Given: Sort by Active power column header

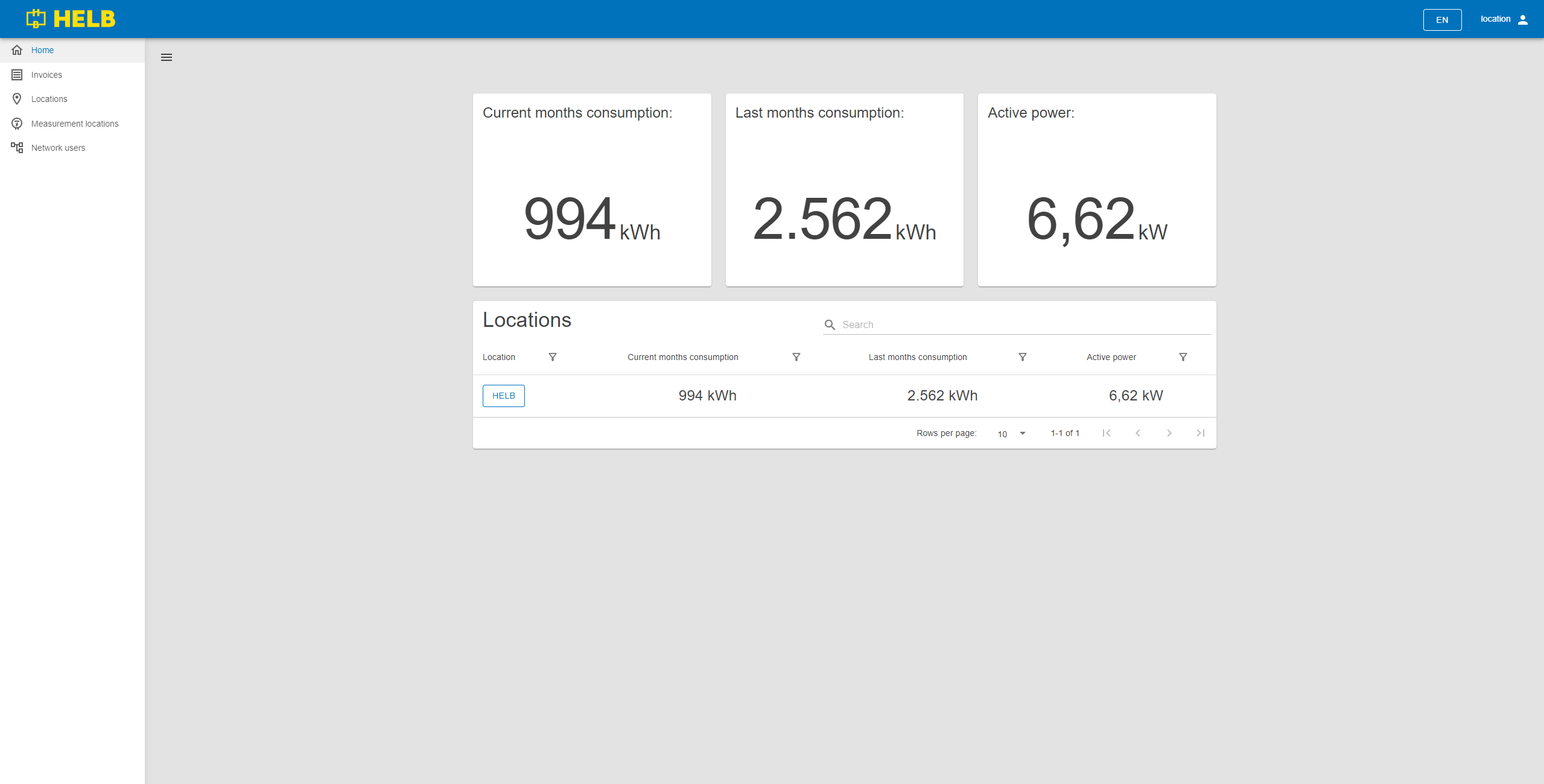Looking at the screenshot, I should [x=1111, y=357].
